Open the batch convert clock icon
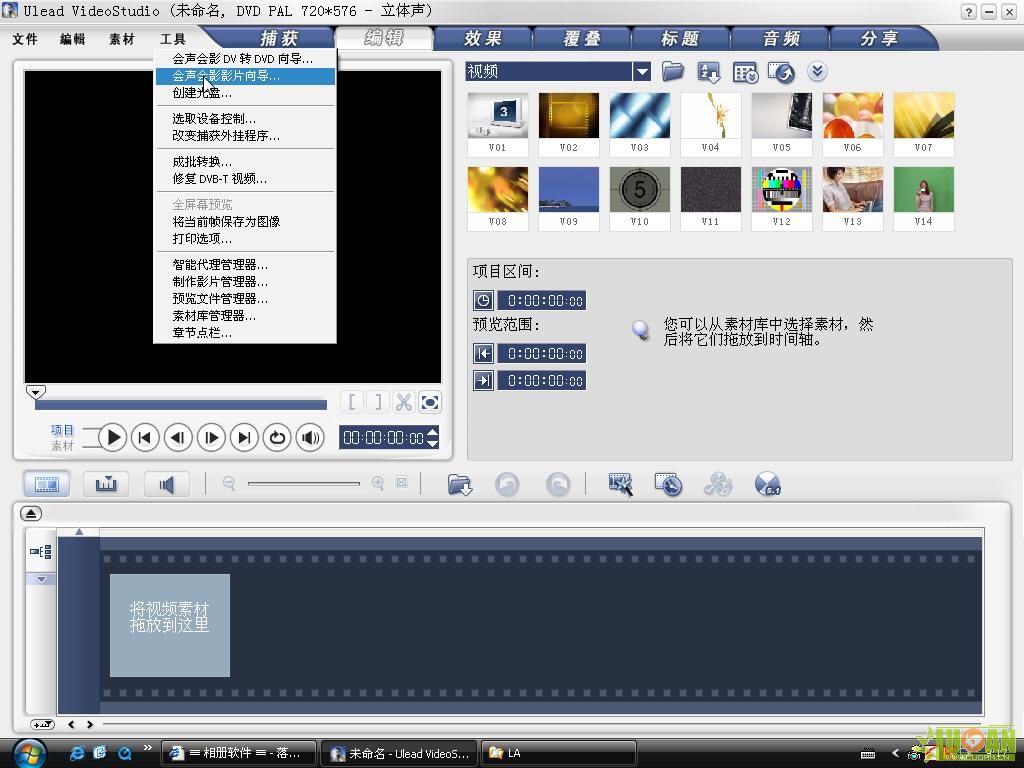This screenshot has width=1024, height=768. click(x=668, y=485)
